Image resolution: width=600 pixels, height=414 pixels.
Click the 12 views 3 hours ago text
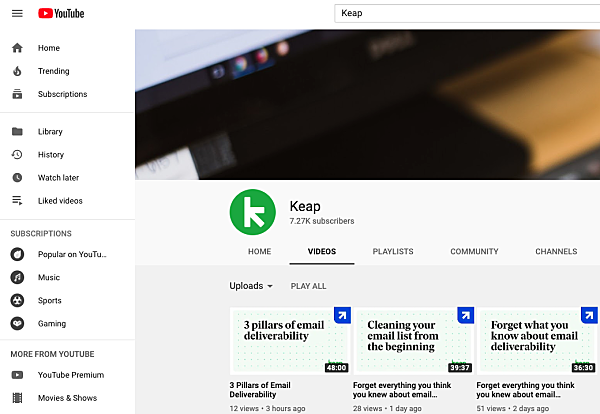(x=267, y=408)
